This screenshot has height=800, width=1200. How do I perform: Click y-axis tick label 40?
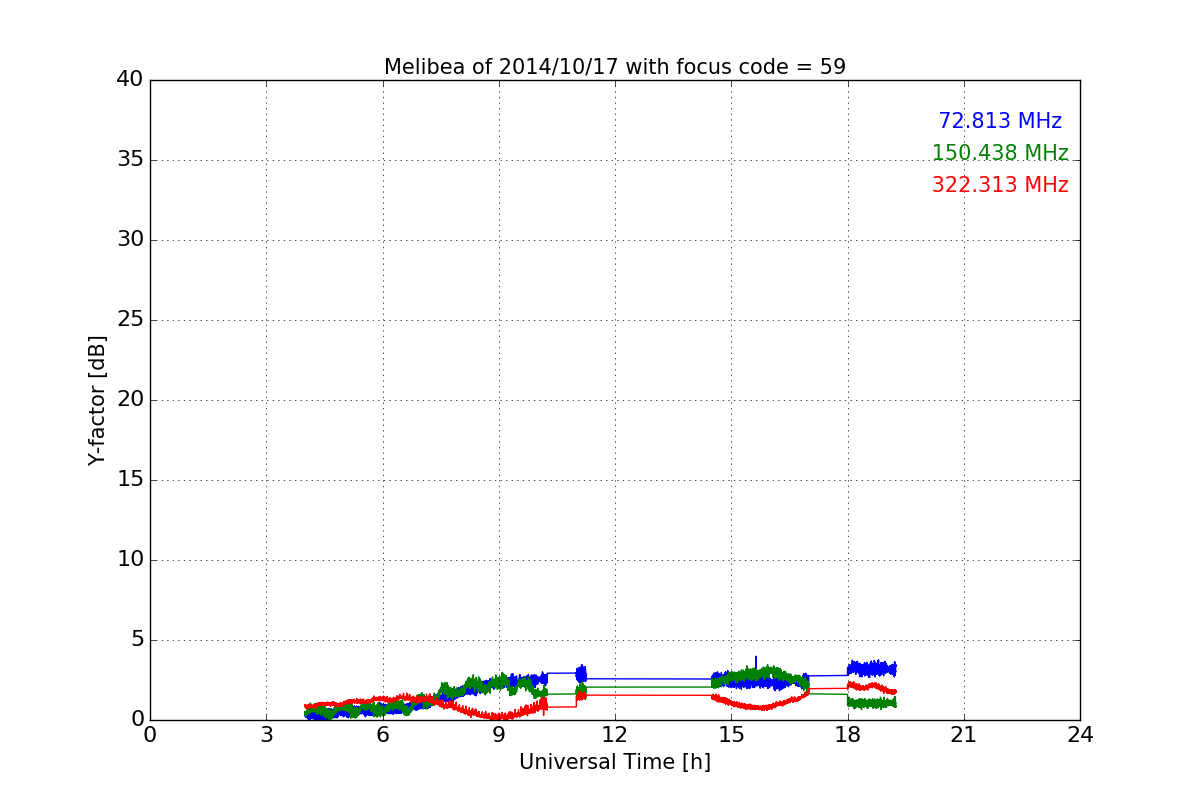129,80
